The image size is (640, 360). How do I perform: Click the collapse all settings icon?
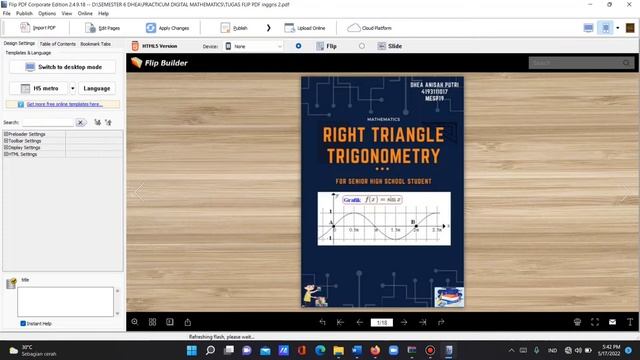coord(108,122)
